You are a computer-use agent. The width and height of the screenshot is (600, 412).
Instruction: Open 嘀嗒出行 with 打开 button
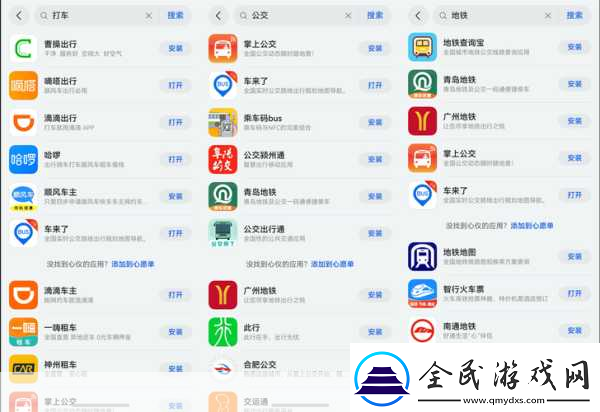coord(176,85)
